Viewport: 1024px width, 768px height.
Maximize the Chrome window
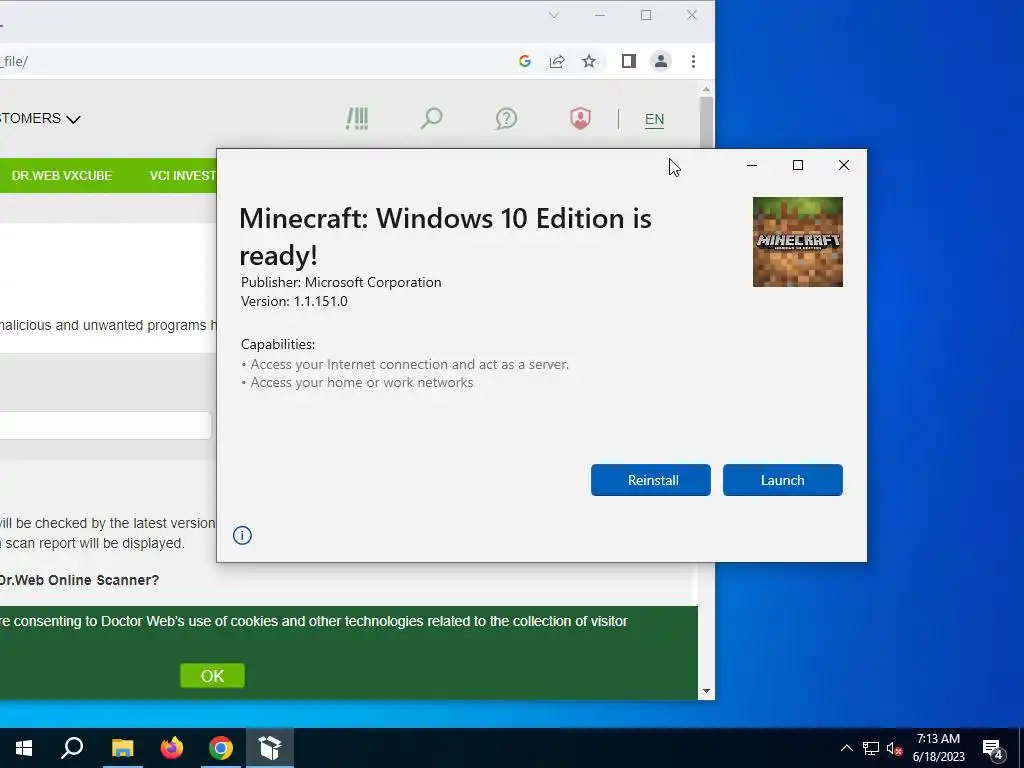tap(646, 15)
